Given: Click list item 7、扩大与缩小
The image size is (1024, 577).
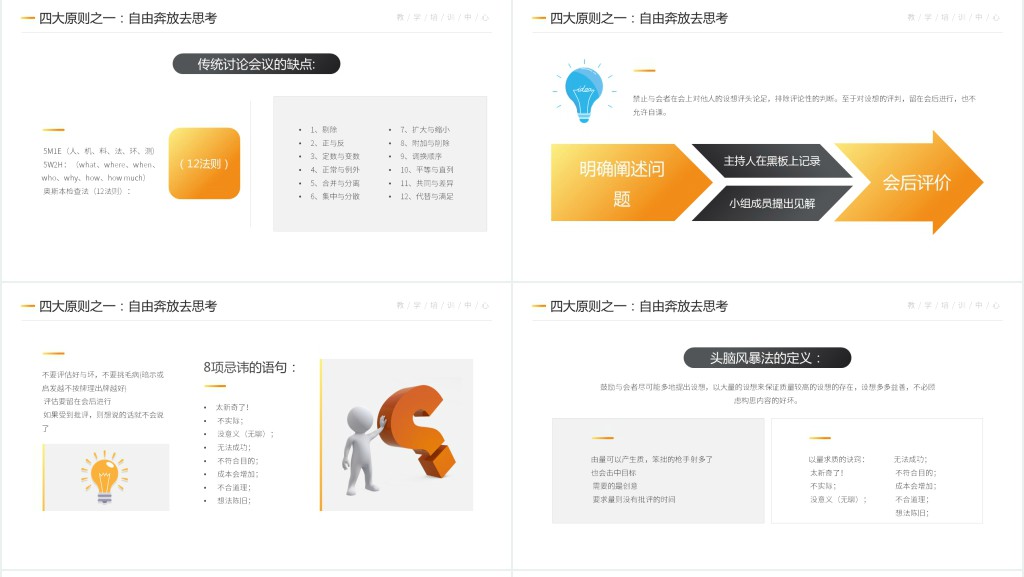Looking at the screenshot, I should 424,130.
